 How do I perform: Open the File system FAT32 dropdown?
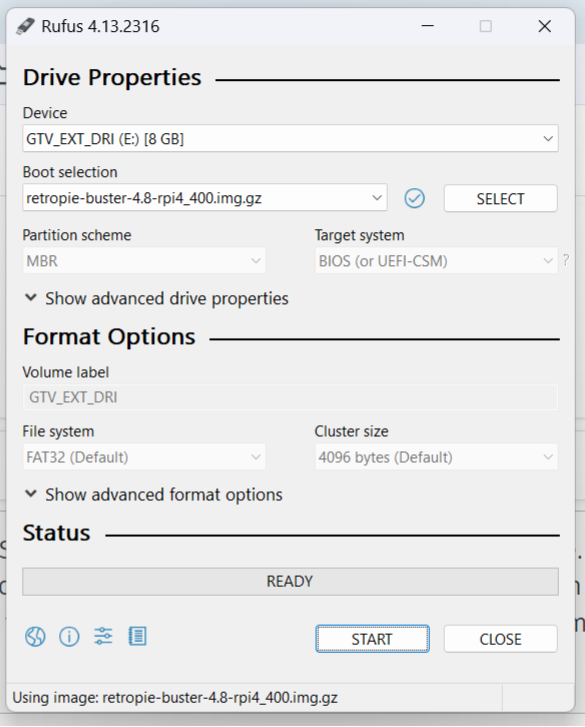(144, 457)
